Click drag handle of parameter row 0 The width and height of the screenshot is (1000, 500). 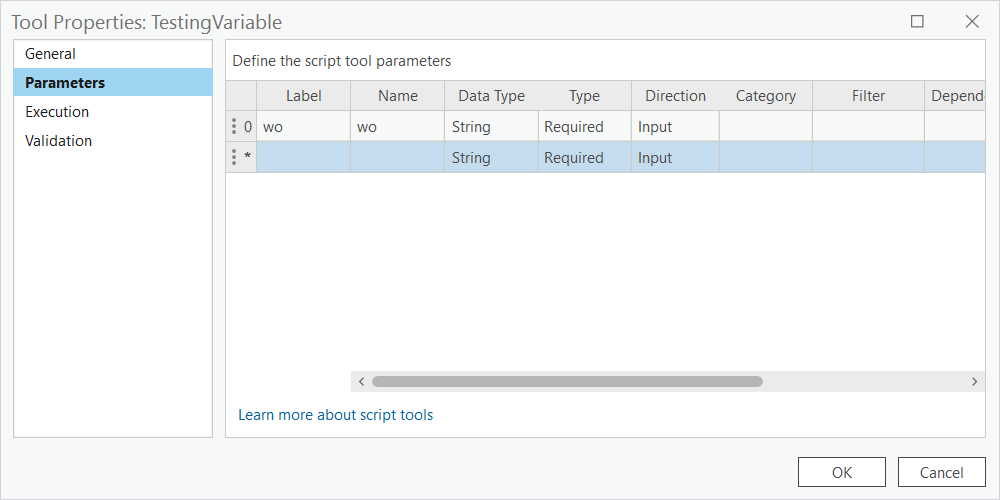click(x=234, y=127)
